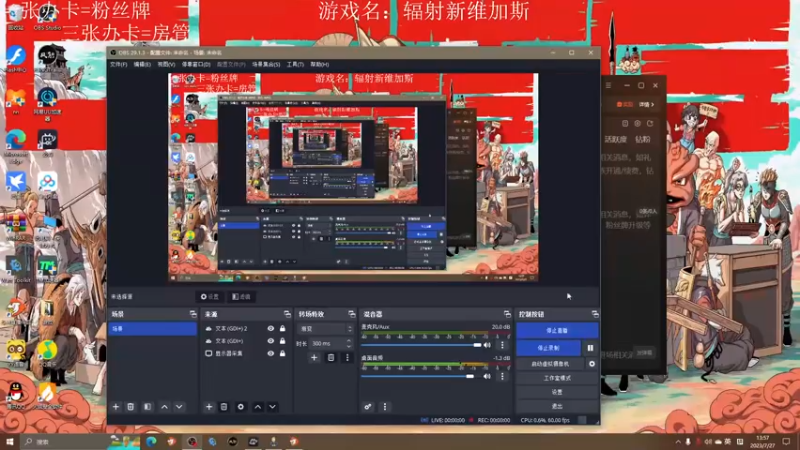
Task: Open the transition type dropdown 渐变
Action: [x=324, y=329]
